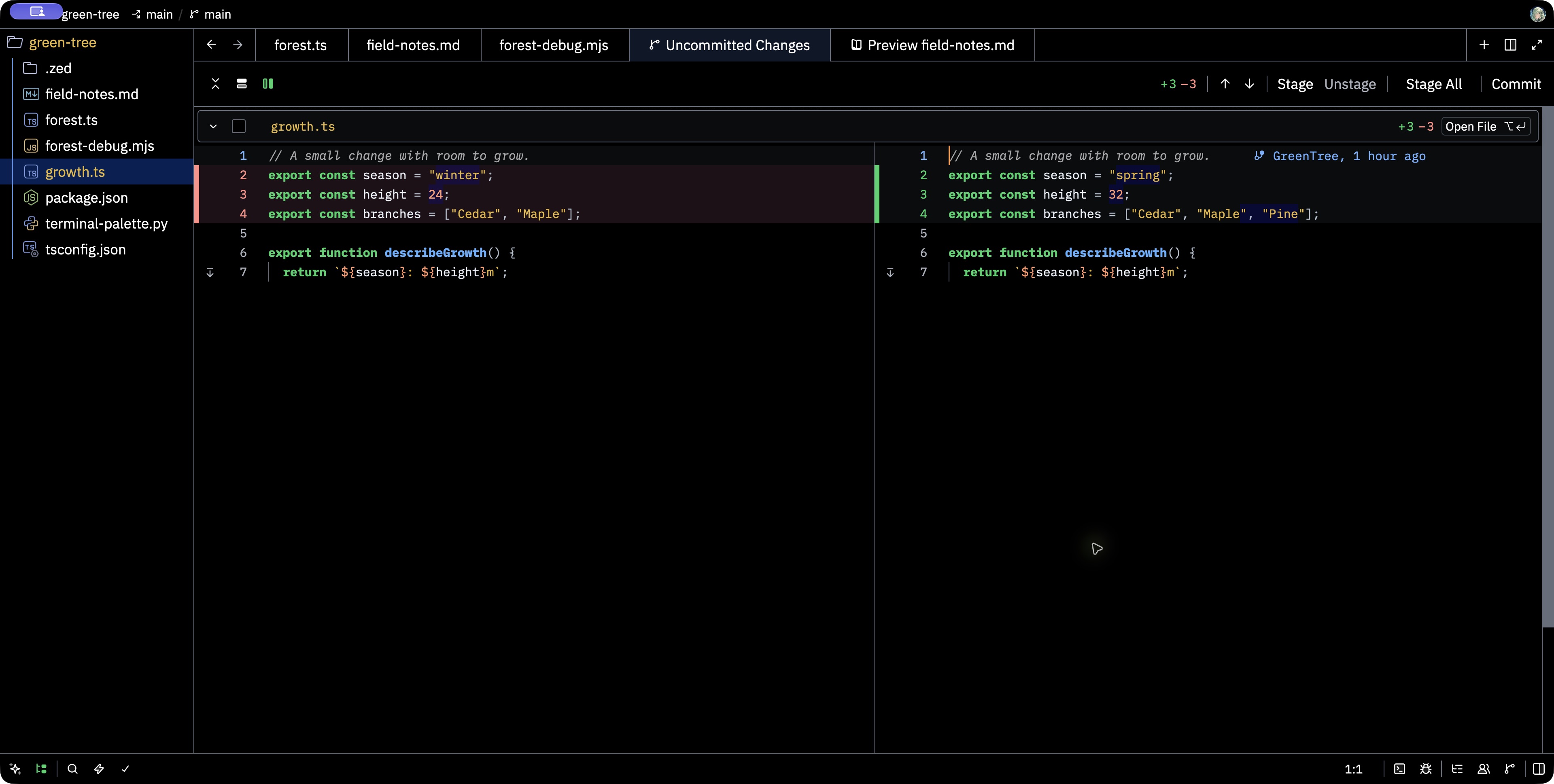Open the debugger bug icon
Screen dimensions: 1554x784
[1425, 769]
